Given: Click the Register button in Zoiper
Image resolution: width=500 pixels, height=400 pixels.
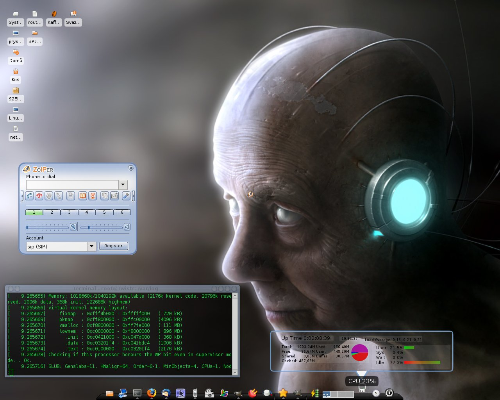Looking at the screenshot, I should pyautogui.click(x=114, y=246).
